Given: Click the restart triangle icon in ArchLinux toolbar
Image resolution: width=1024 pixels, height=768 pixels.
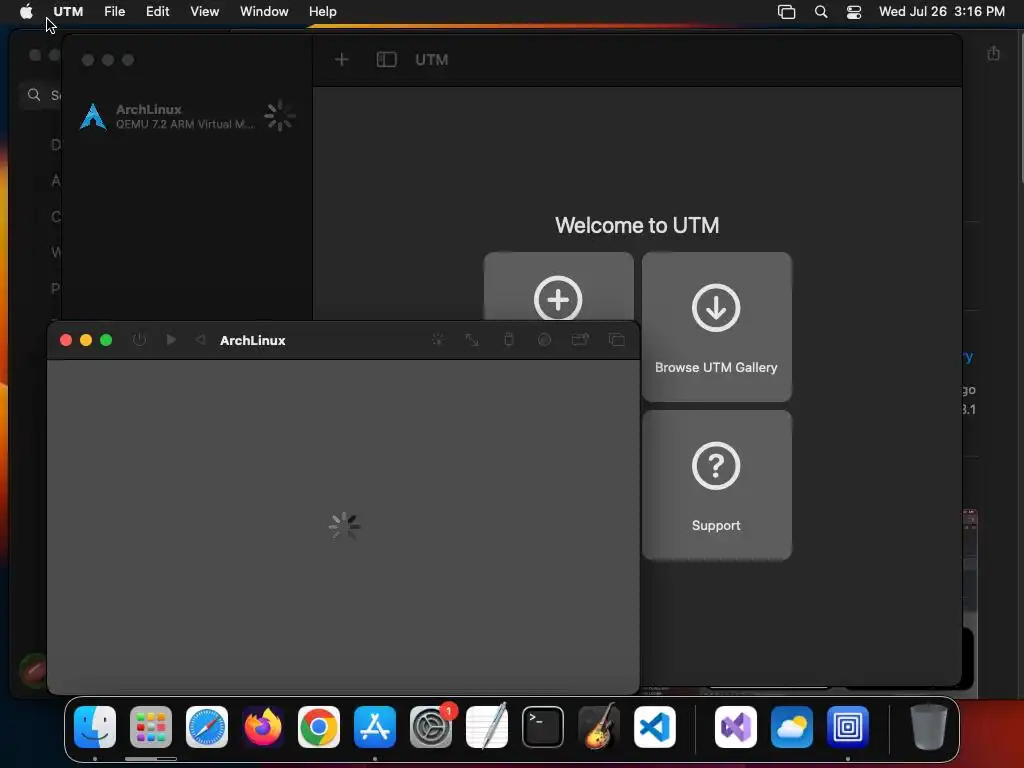Looking at the screenshot, I should click(200, 340).
